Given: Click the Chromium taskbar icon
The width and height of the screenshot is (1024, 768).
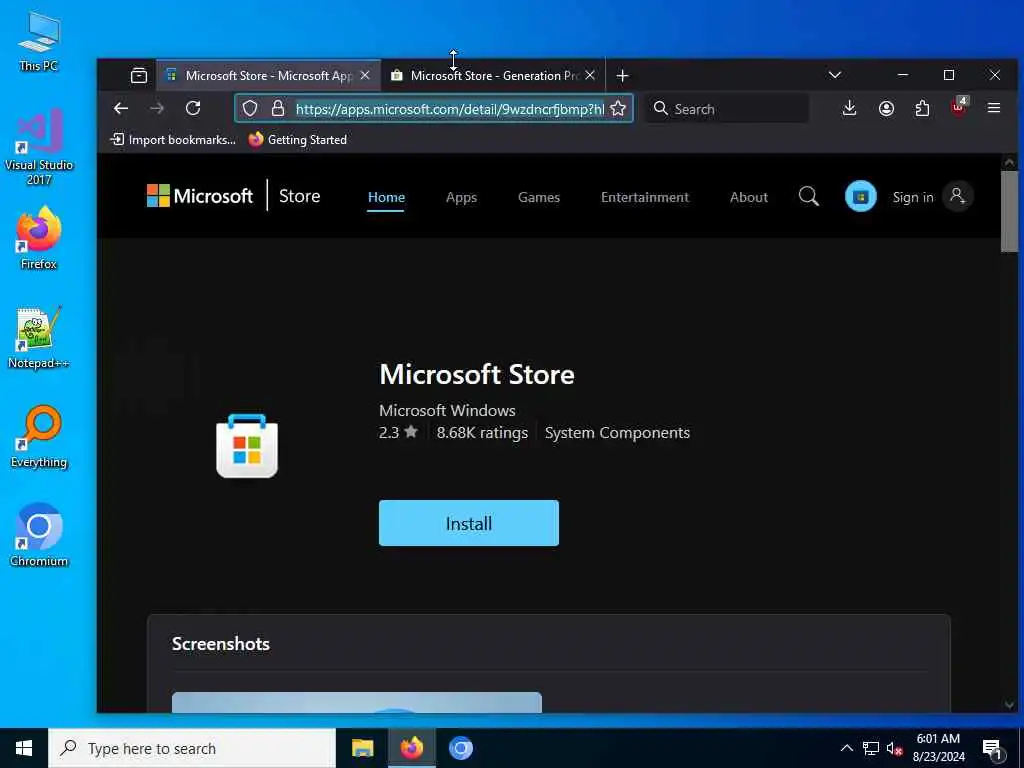Looking at the screenshot, I should (x=460, y=748).
